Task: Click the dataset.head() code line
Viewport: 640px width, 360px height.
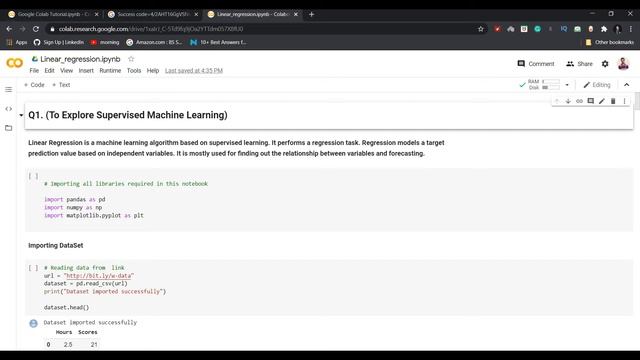Action: click(67, 307)
